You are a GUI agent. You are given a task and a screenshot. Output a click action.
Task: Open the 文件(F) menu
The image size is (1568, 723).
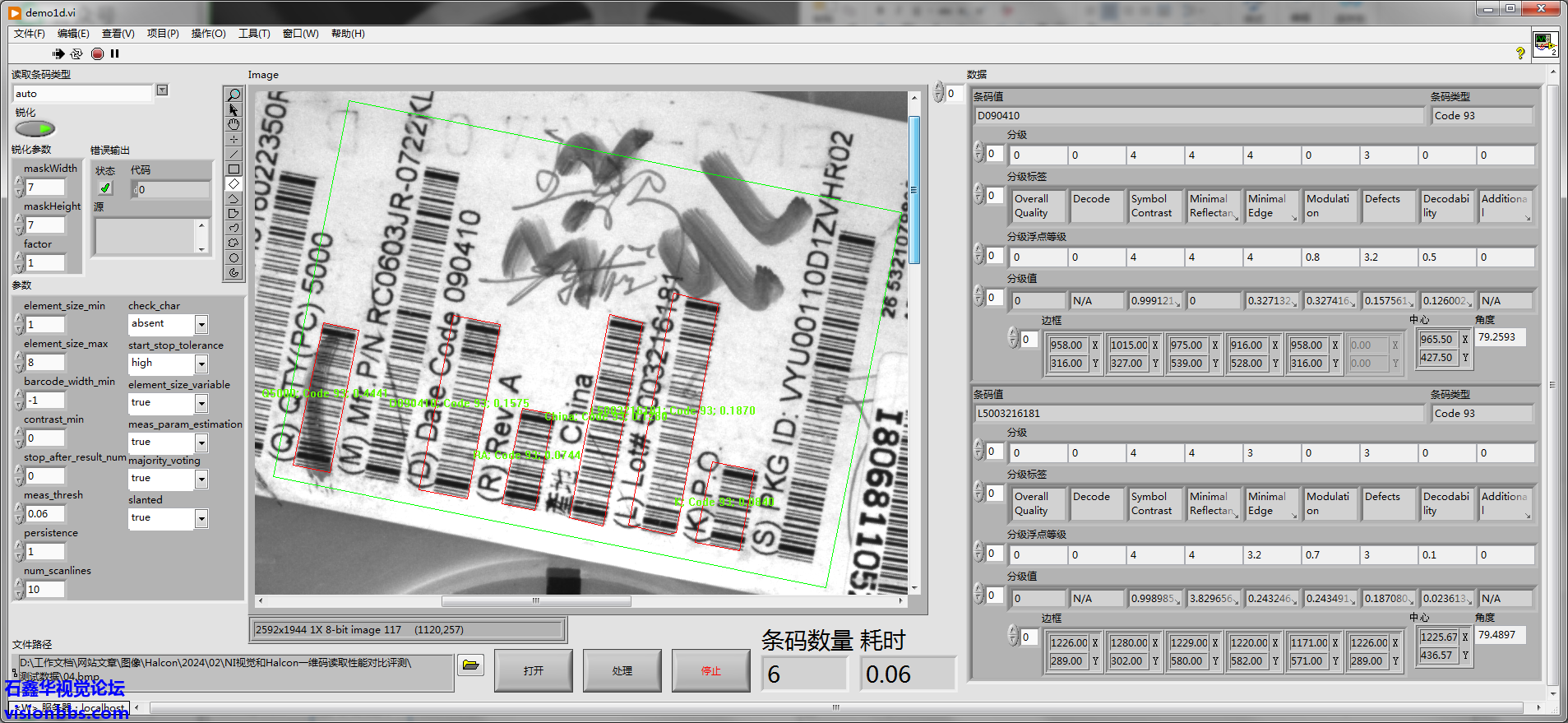click(x=29, y=34)
